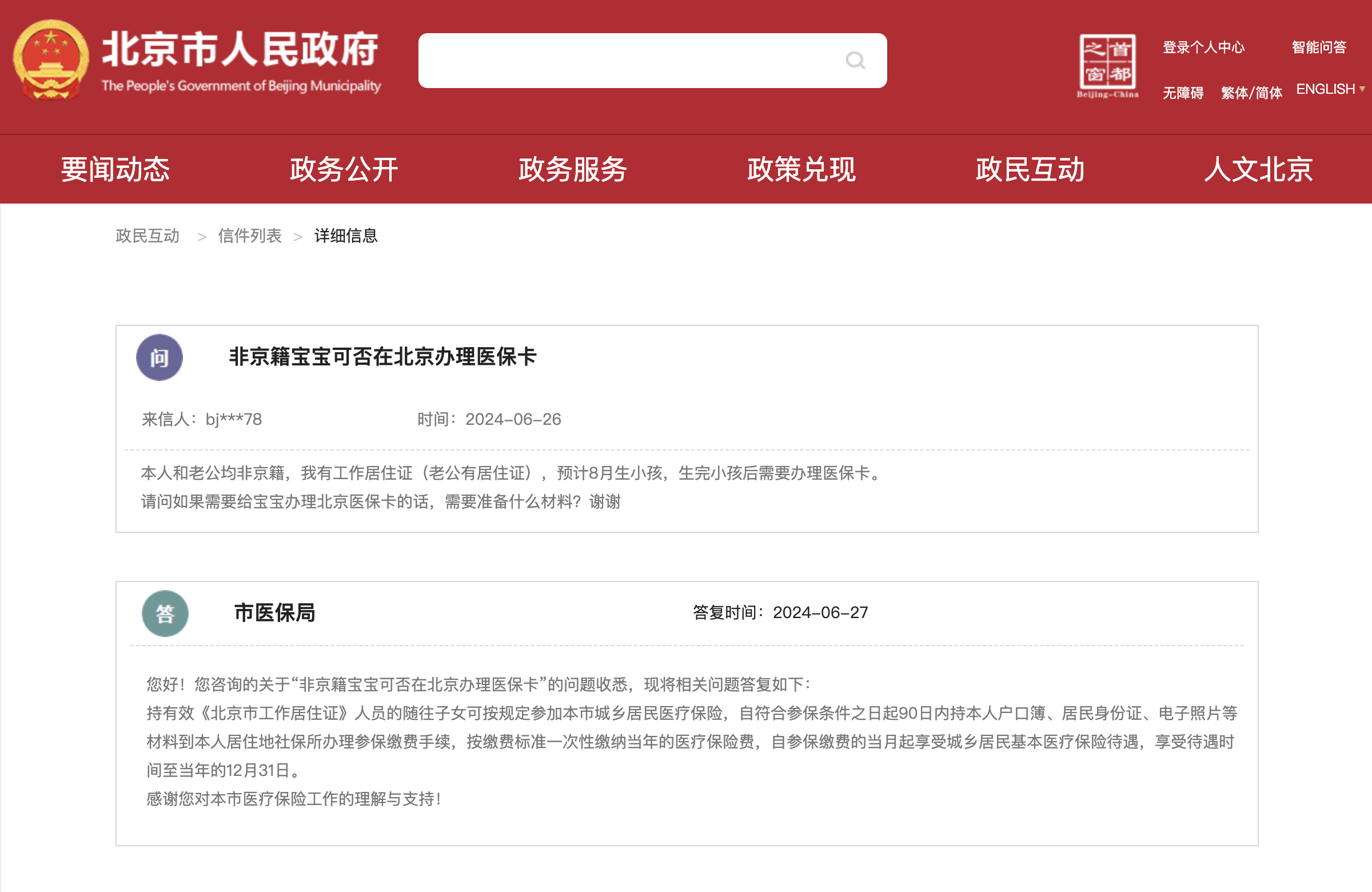Open 登录个人中心 login link

(1203, 47)
